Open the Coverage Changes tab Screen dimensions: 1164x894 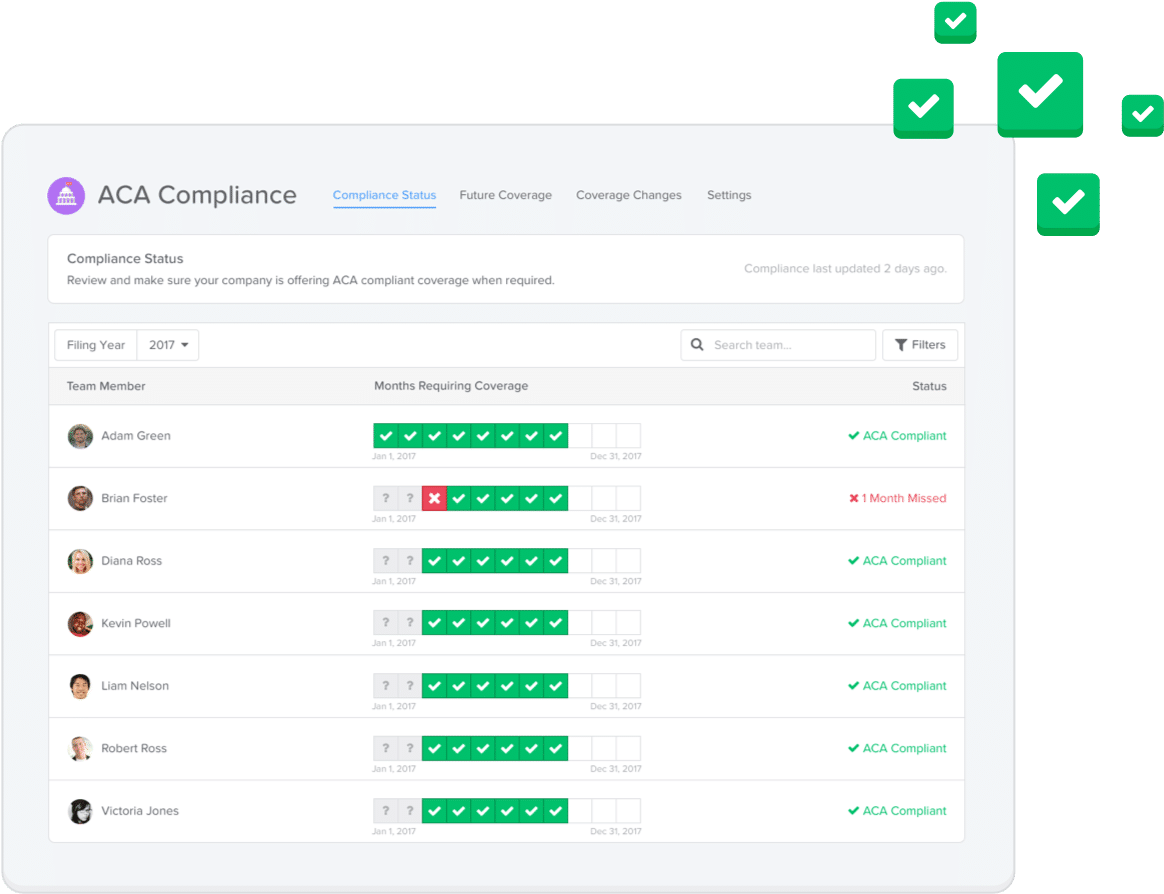point(629,195)
